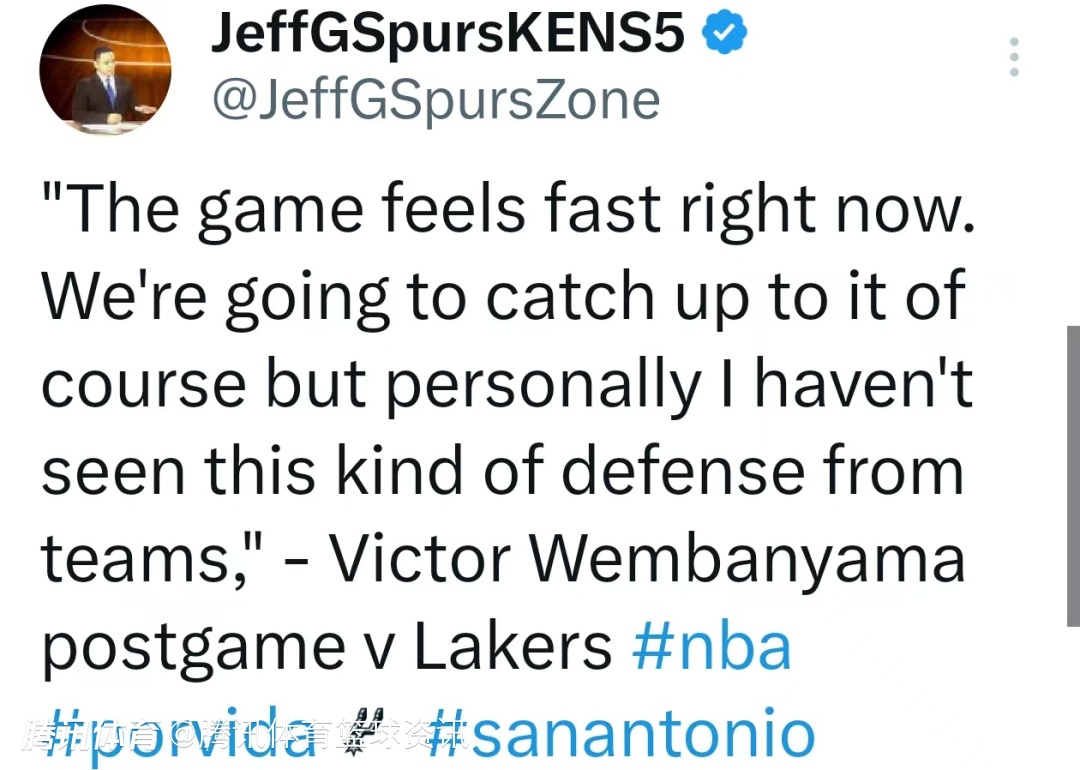Open the #nba hashtag

[711, 646]
